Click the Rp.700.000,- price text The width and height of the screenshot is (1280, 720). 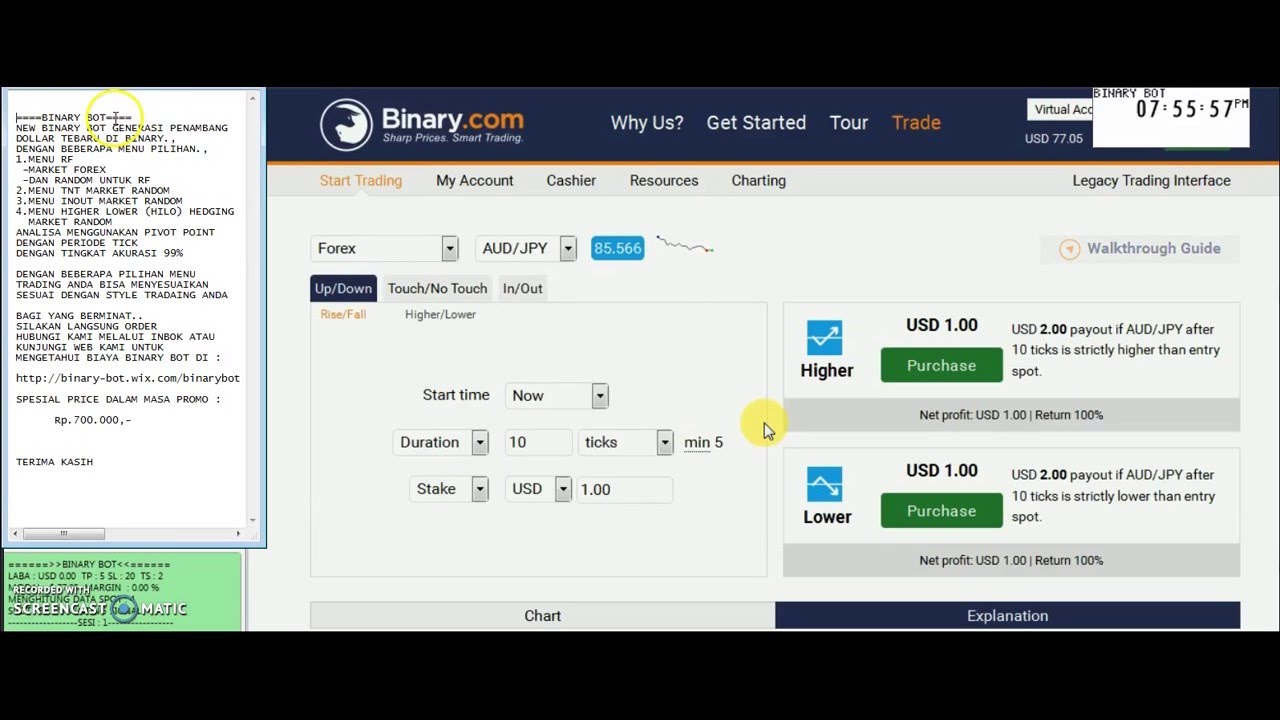click(93, 420)
